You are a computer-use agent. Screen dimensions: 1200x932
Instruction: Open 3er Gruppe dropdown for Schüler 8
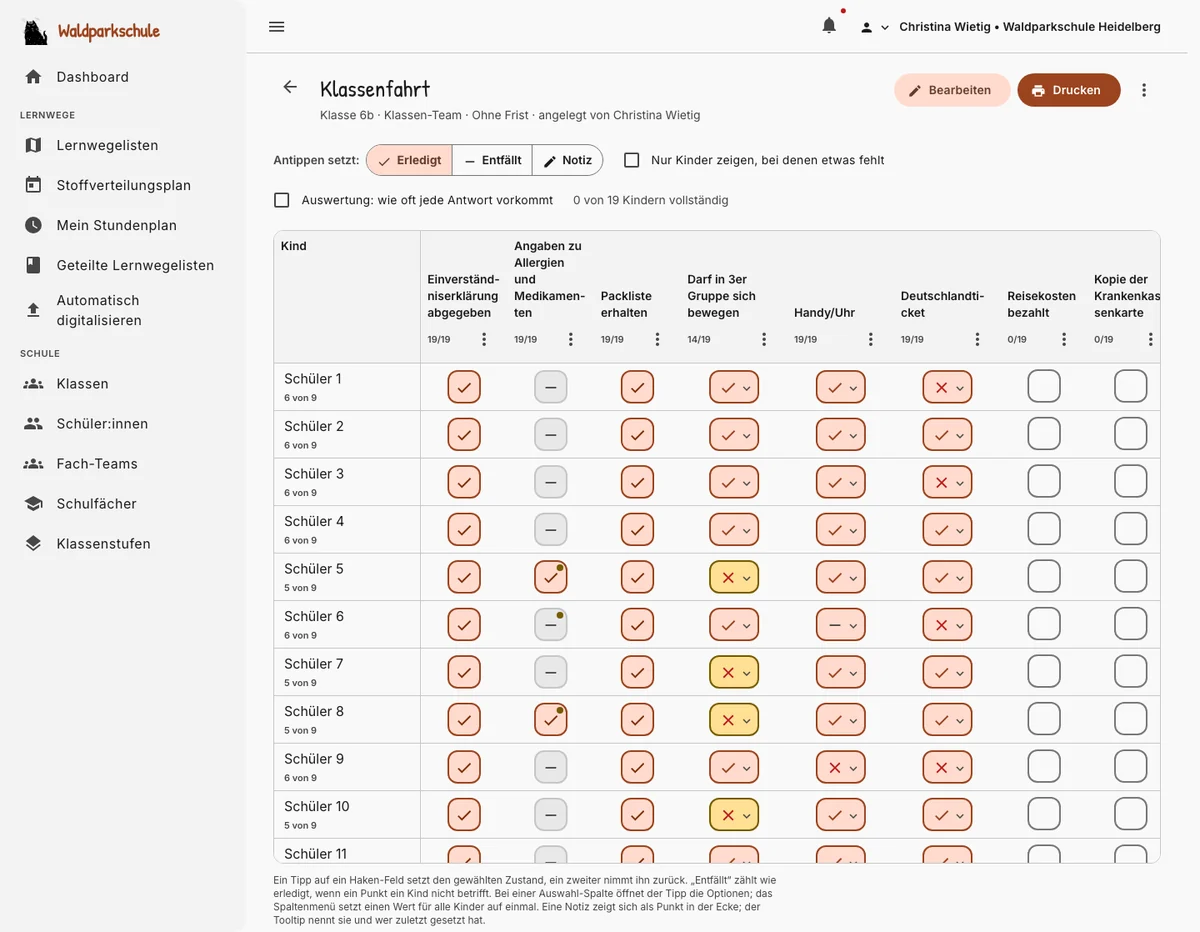(734, 720)
